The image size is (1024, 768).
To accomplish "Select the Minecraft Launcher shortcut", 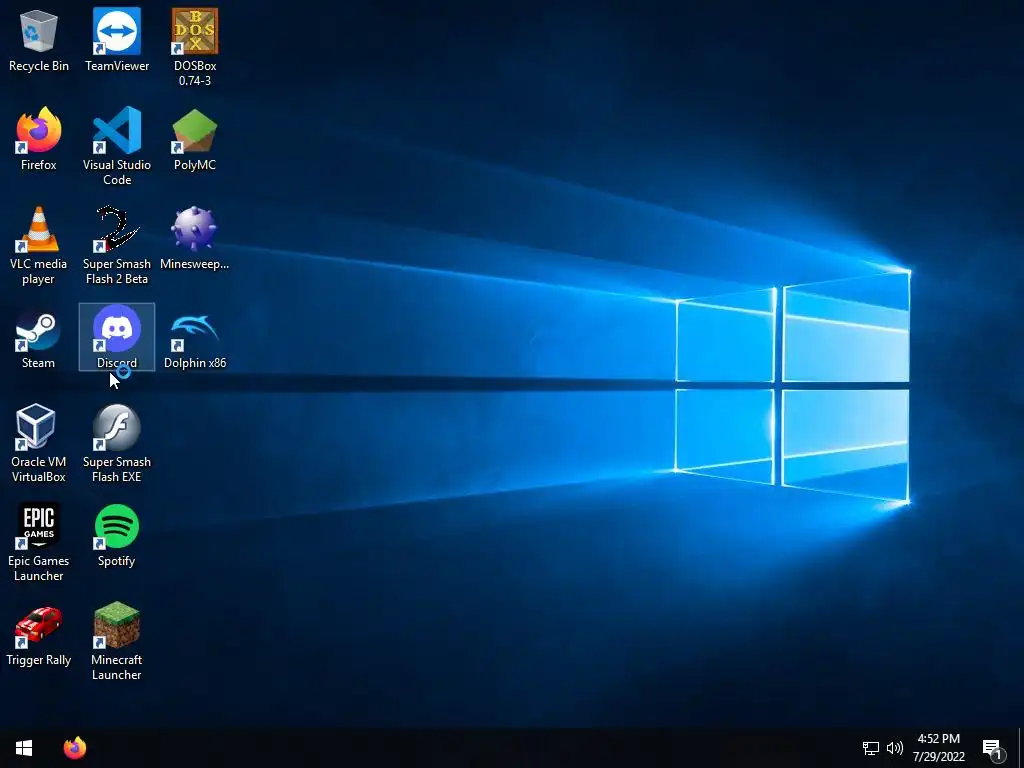I will pyautogui.click(x=117, y=641).
